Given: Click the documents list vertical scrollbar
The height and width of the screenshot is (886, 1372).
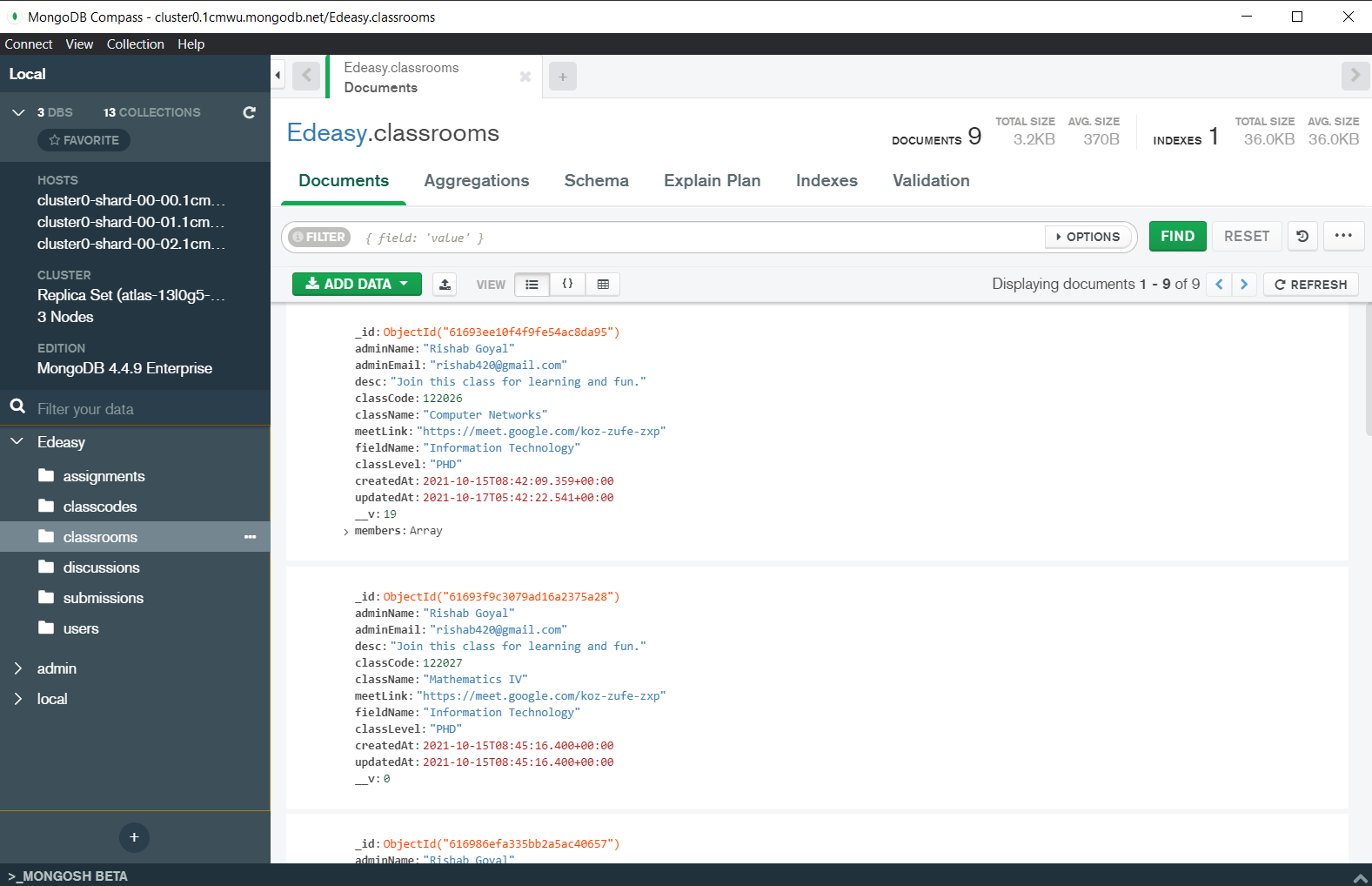Looking at the screenshot, I should pyautogui.click(x=1368, y=370).
